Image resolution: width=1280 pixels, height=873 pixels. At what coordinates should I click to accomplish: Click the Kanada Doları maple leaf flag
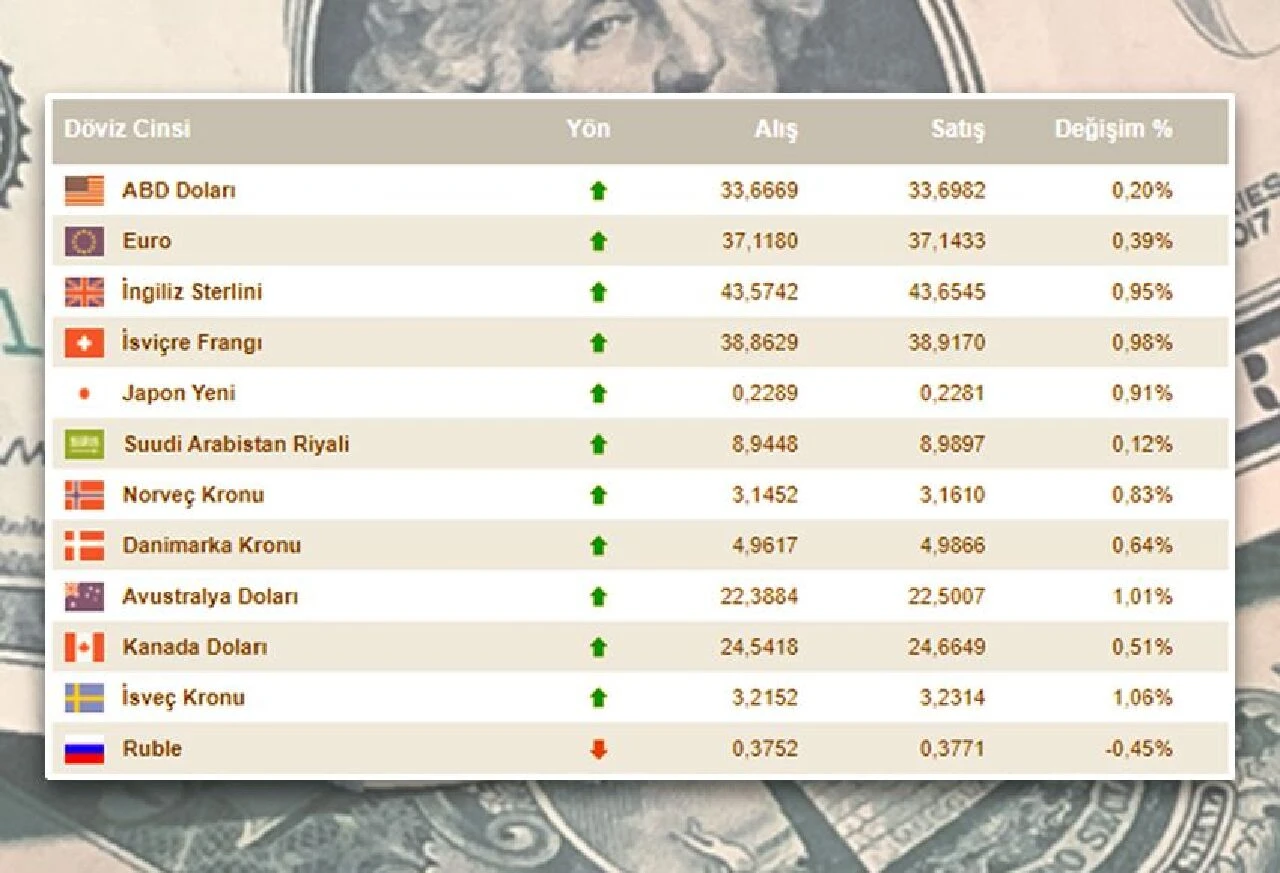point(85,646)
